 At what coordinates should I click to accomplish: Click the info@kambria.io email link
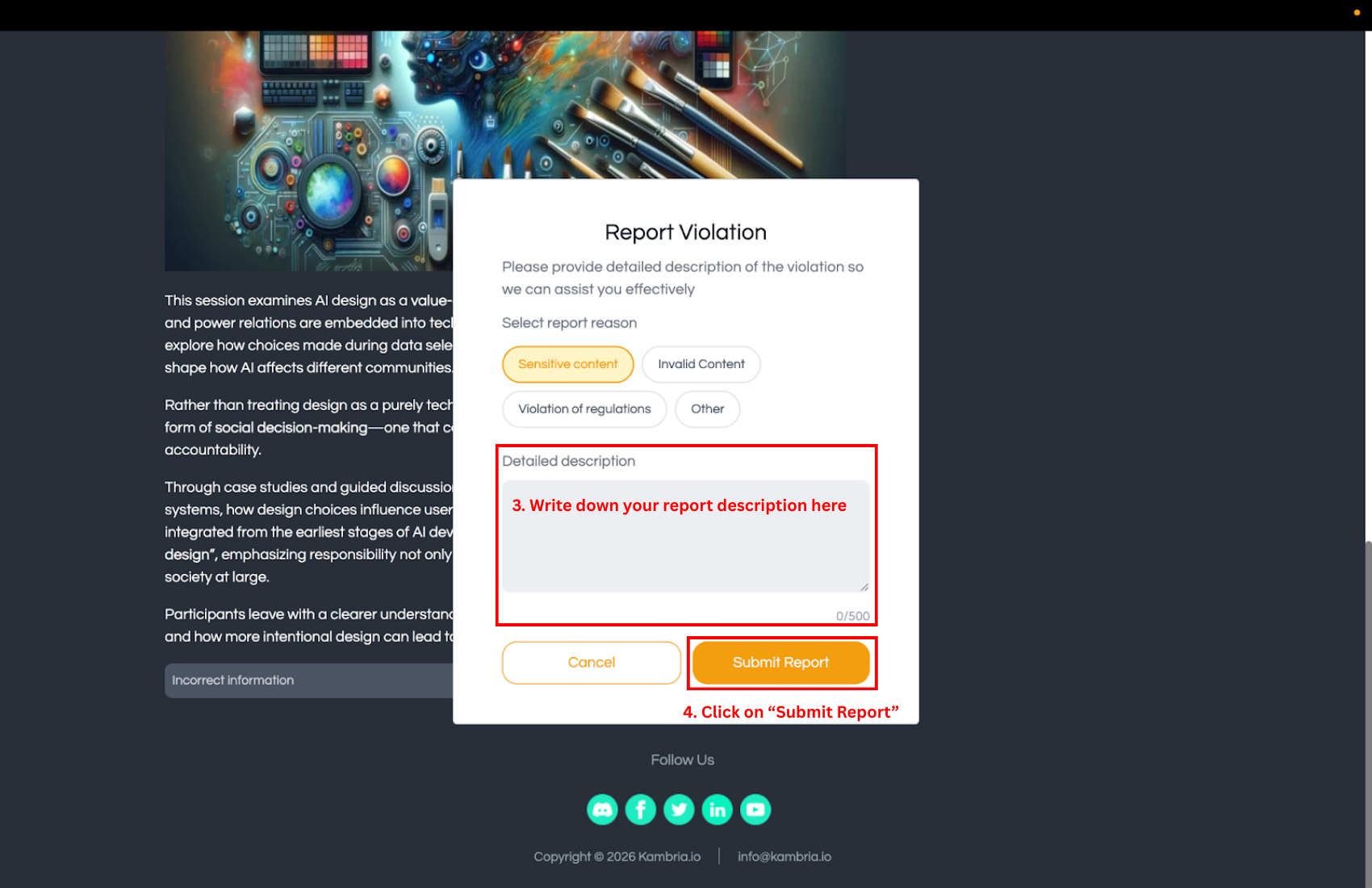pos(784,857)
